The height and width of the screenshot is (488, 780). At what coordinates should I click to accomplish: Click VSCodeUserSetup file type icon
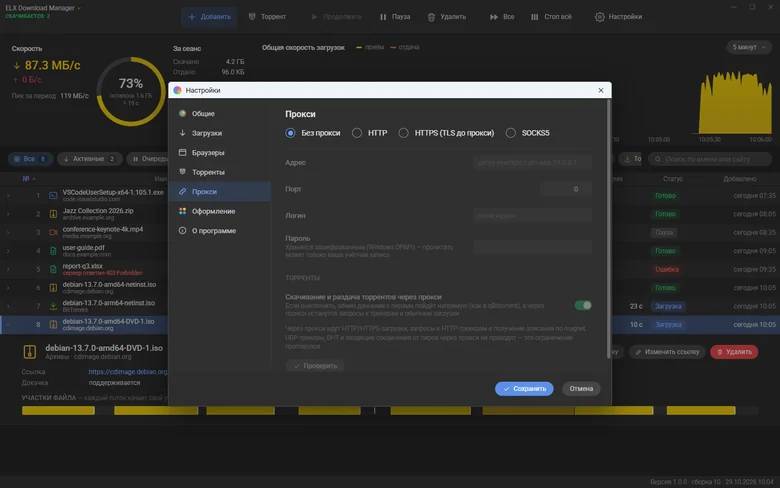pos(53,195)
